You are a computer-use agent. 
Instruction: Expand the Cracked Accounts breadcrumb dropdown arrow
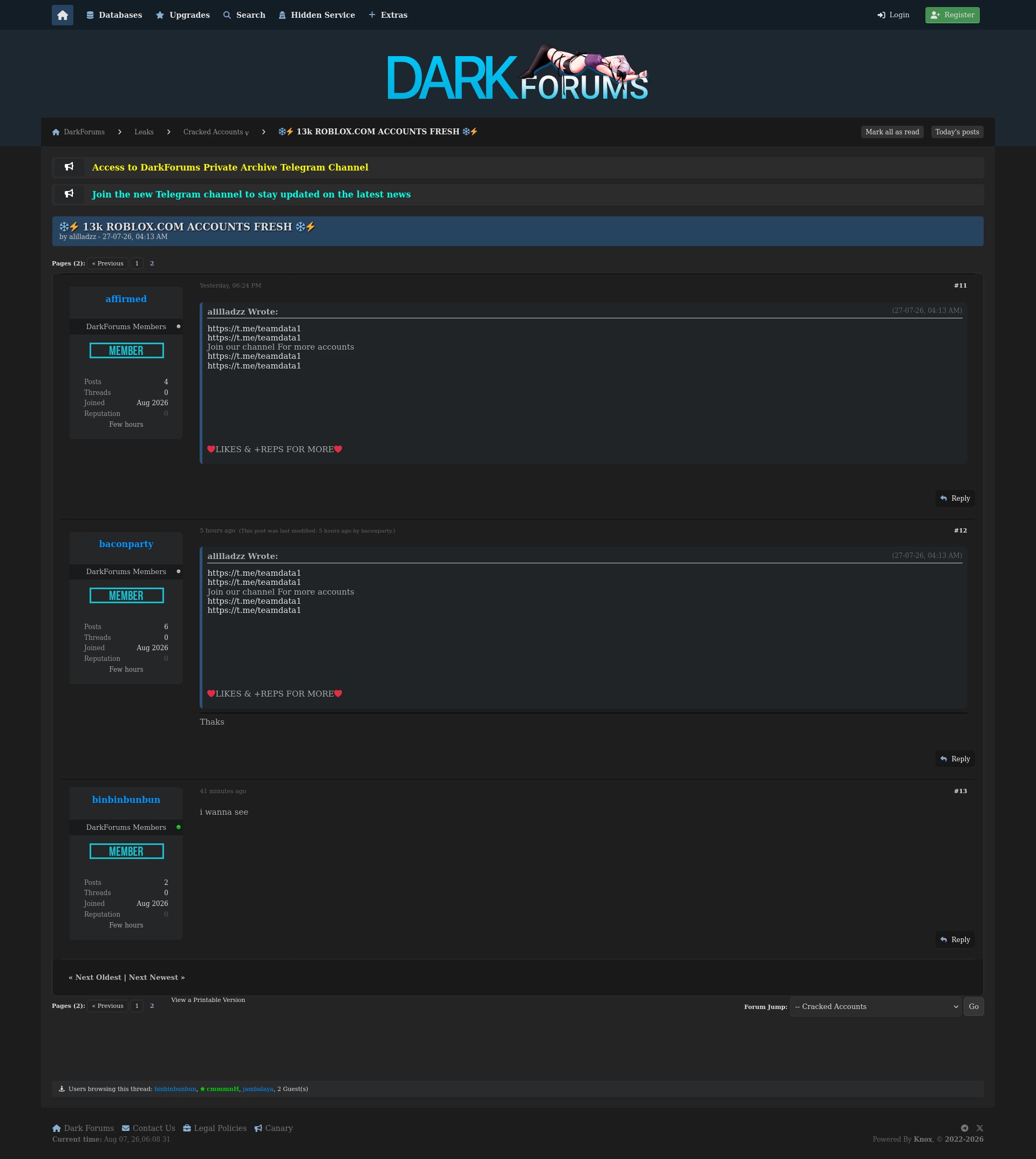(247, 133)
